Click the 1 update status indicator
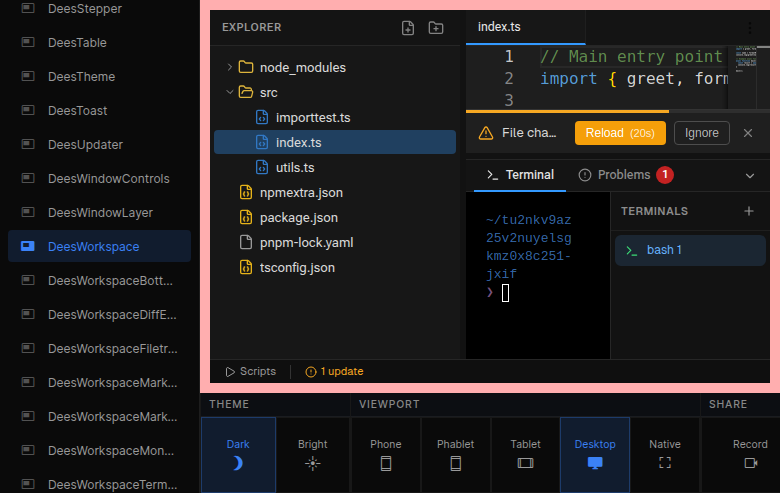 [334, 371]
